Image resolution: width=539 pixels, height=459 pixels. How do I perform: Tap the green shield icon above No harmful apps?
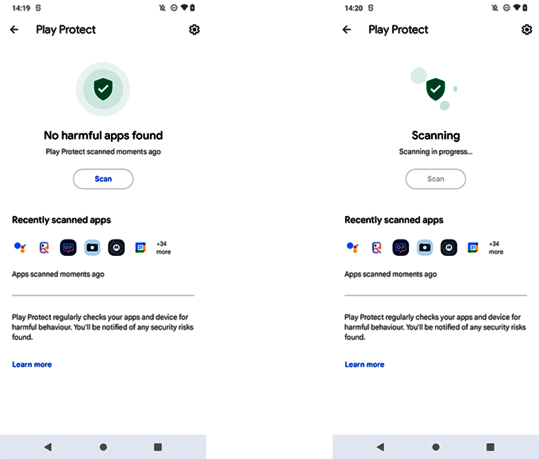tap(103, 89)
